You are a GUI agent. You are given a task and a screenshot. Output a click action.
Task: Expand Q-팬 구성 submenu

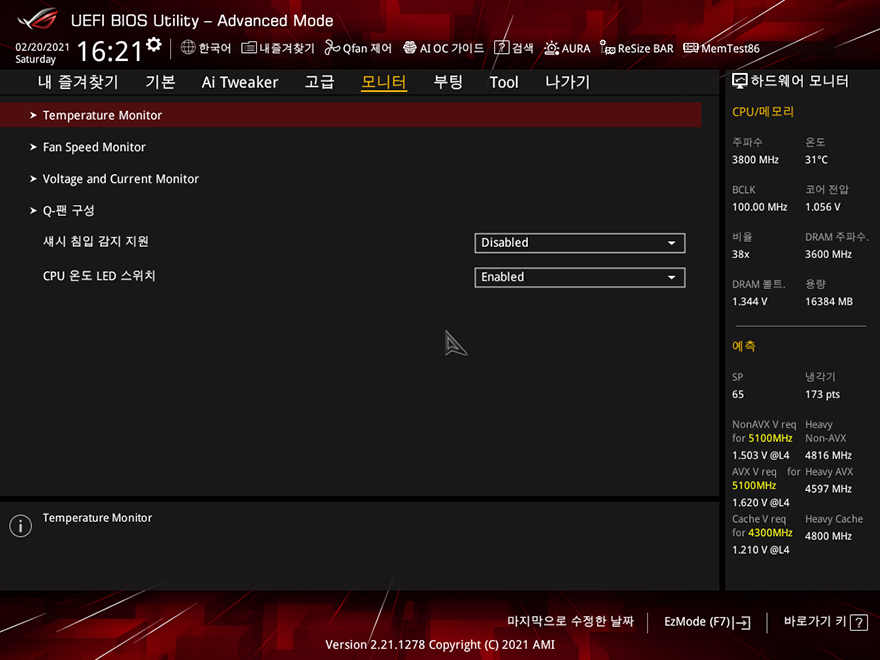(351, 210)
